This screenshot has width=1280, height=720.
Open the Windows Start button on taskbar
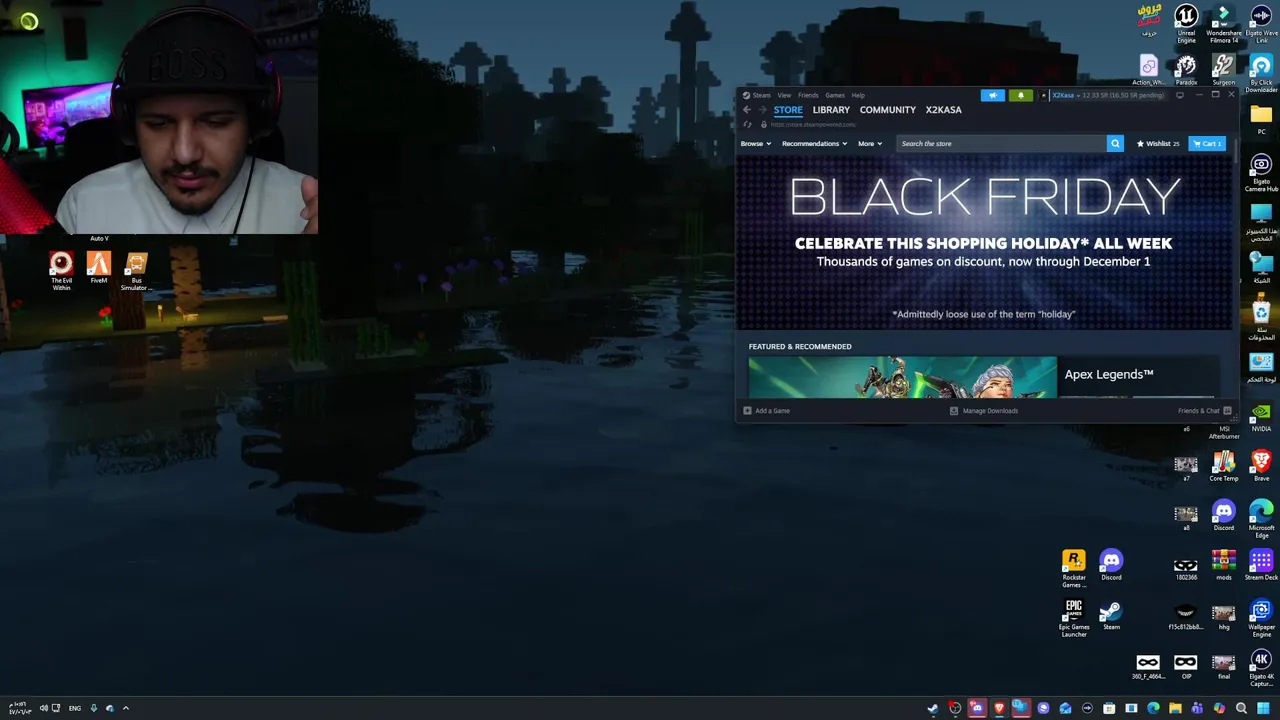click(x=1263, y=708)
